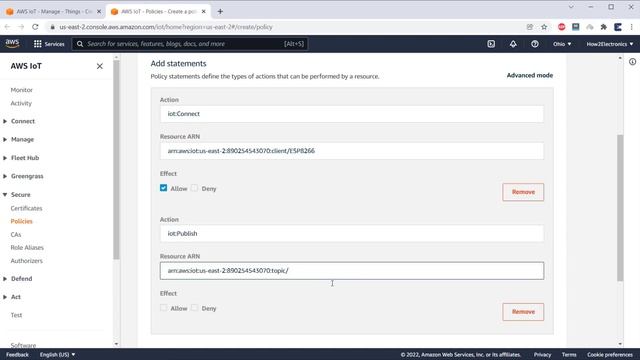The image size is (640, 360).
Task: Switch to Advanced mode
Action: pyautogui.click(x=530, y=75)
